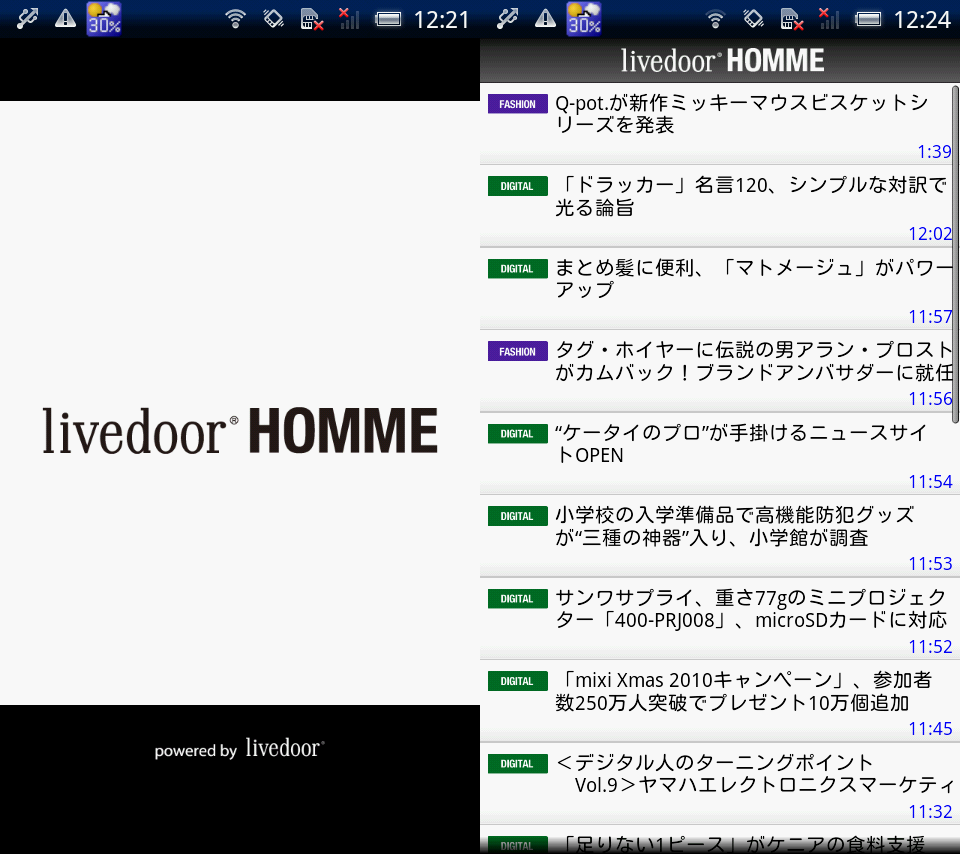
Task: Tap the 11:45 timestamp
Action: 930,729
